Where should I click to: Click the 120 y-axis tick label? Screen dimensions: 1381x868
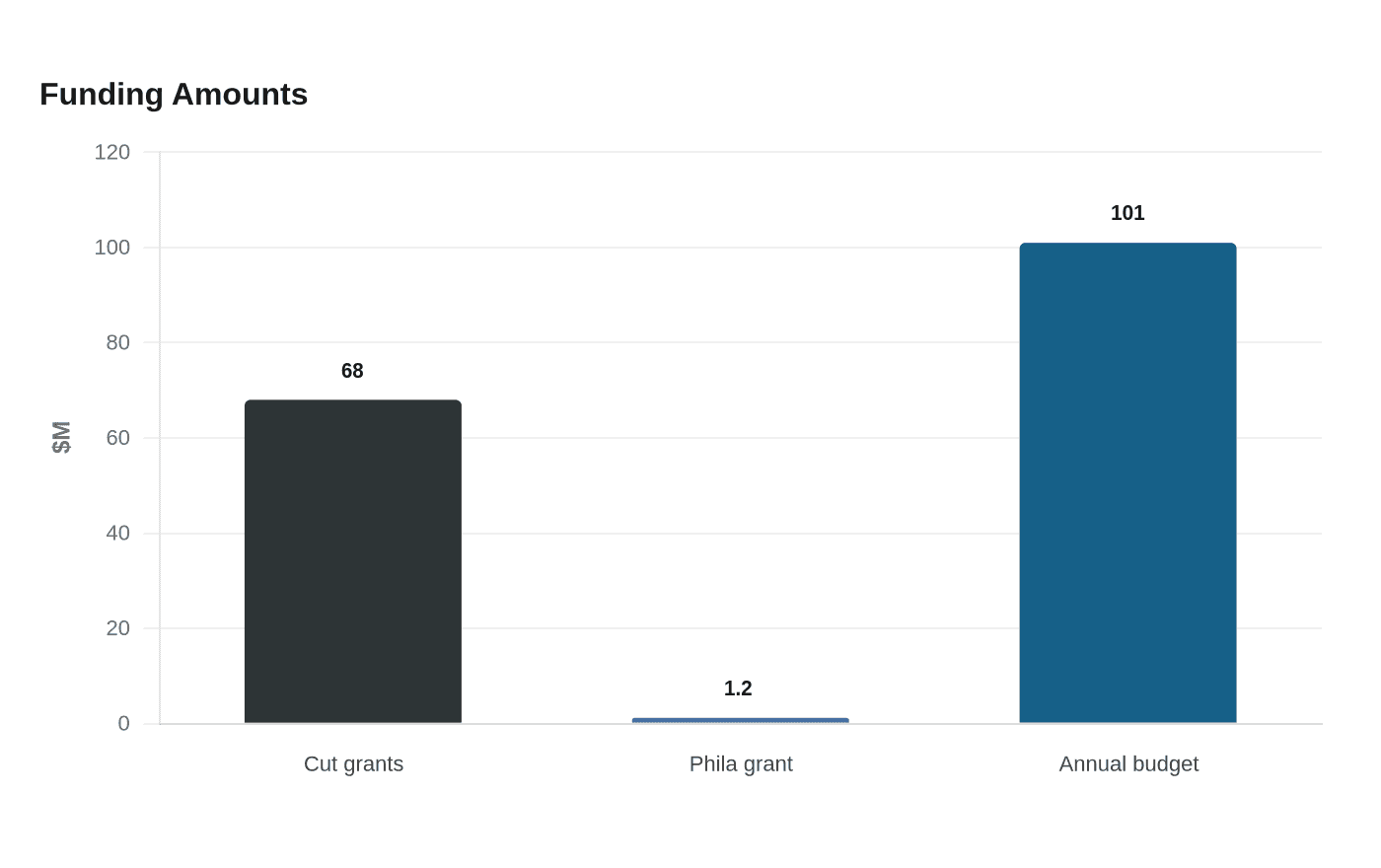coord(112,152)
